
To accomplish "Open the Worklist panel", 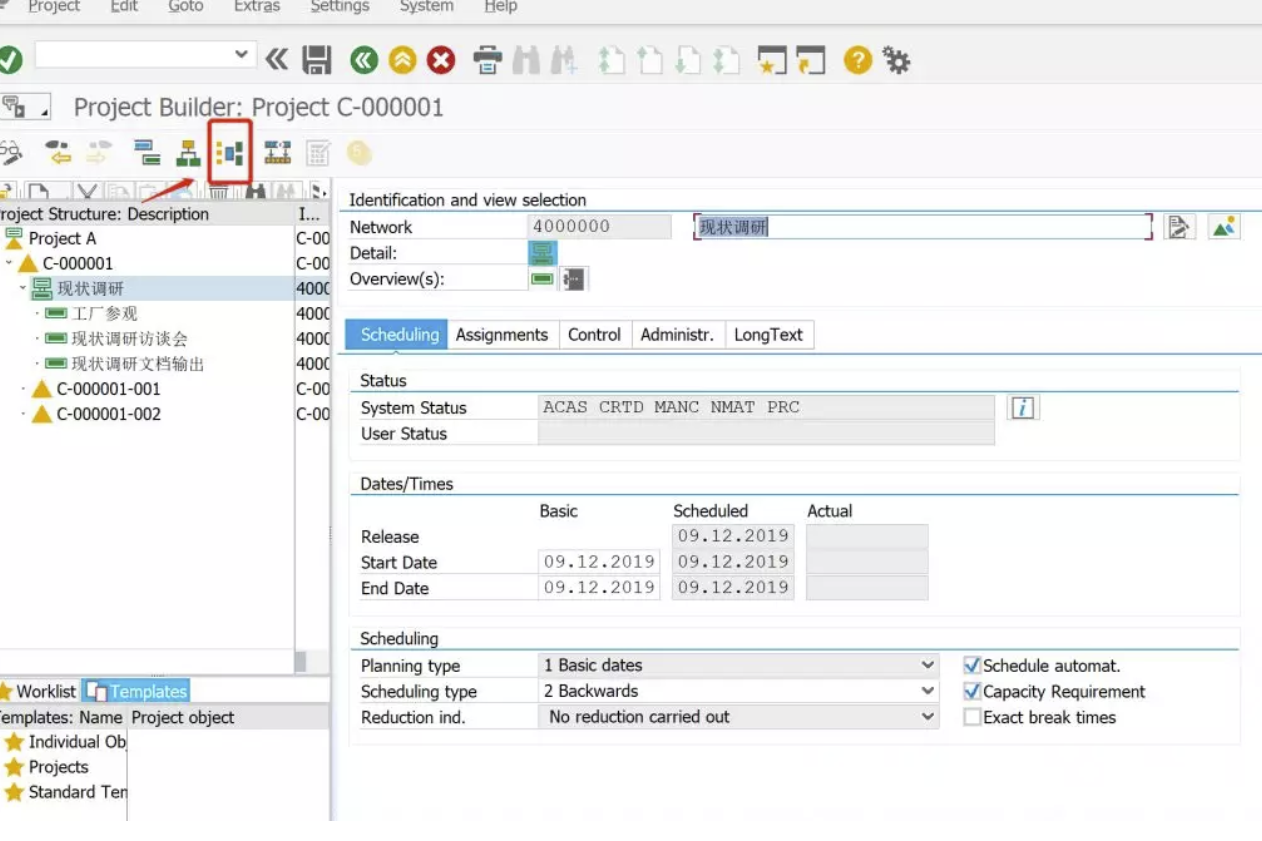I will pos(38,691).
